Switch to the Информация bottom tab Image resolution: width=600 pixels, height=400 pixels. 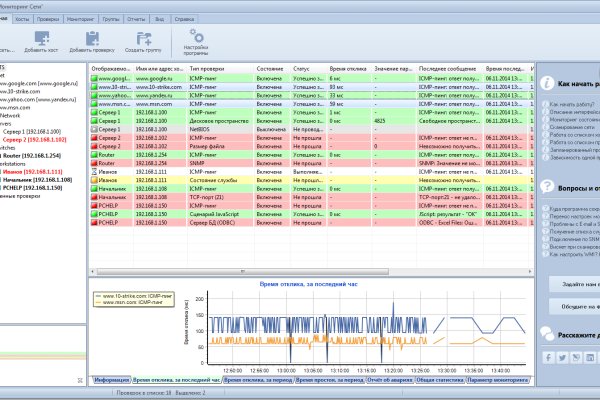[x=110, y=381]
